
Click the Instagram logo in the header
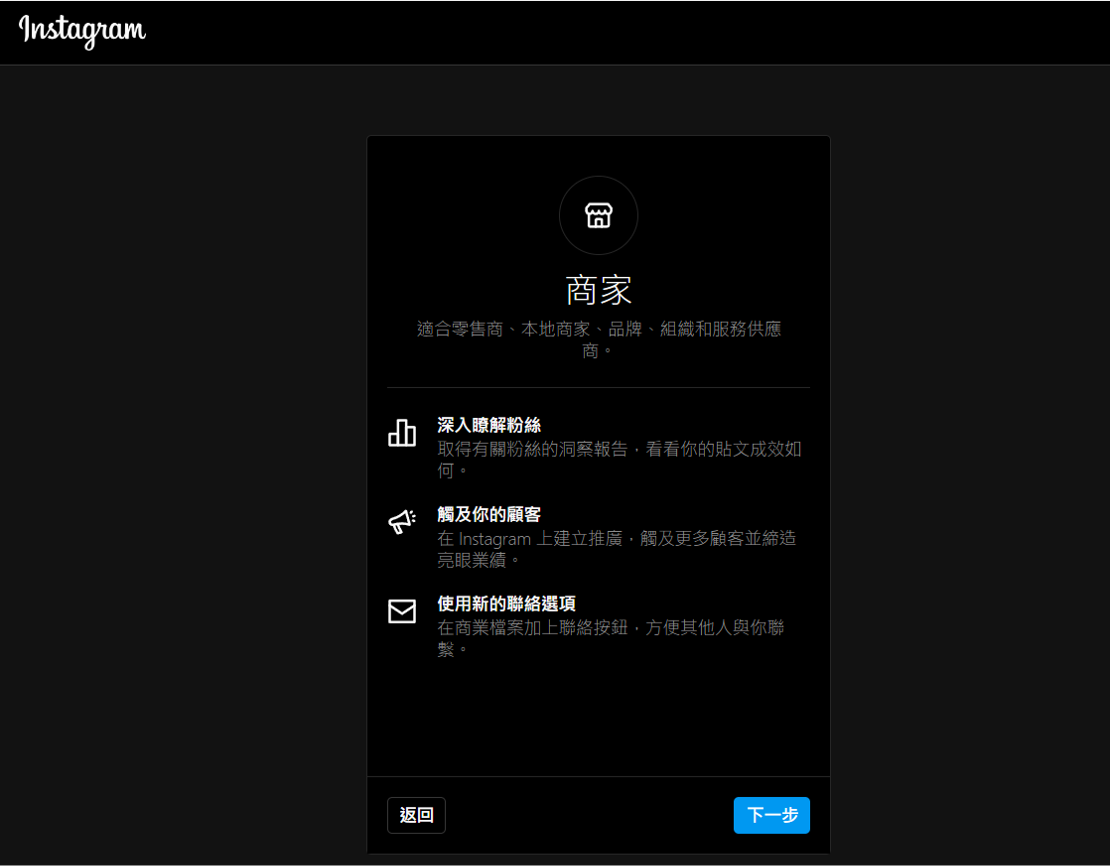82,30
